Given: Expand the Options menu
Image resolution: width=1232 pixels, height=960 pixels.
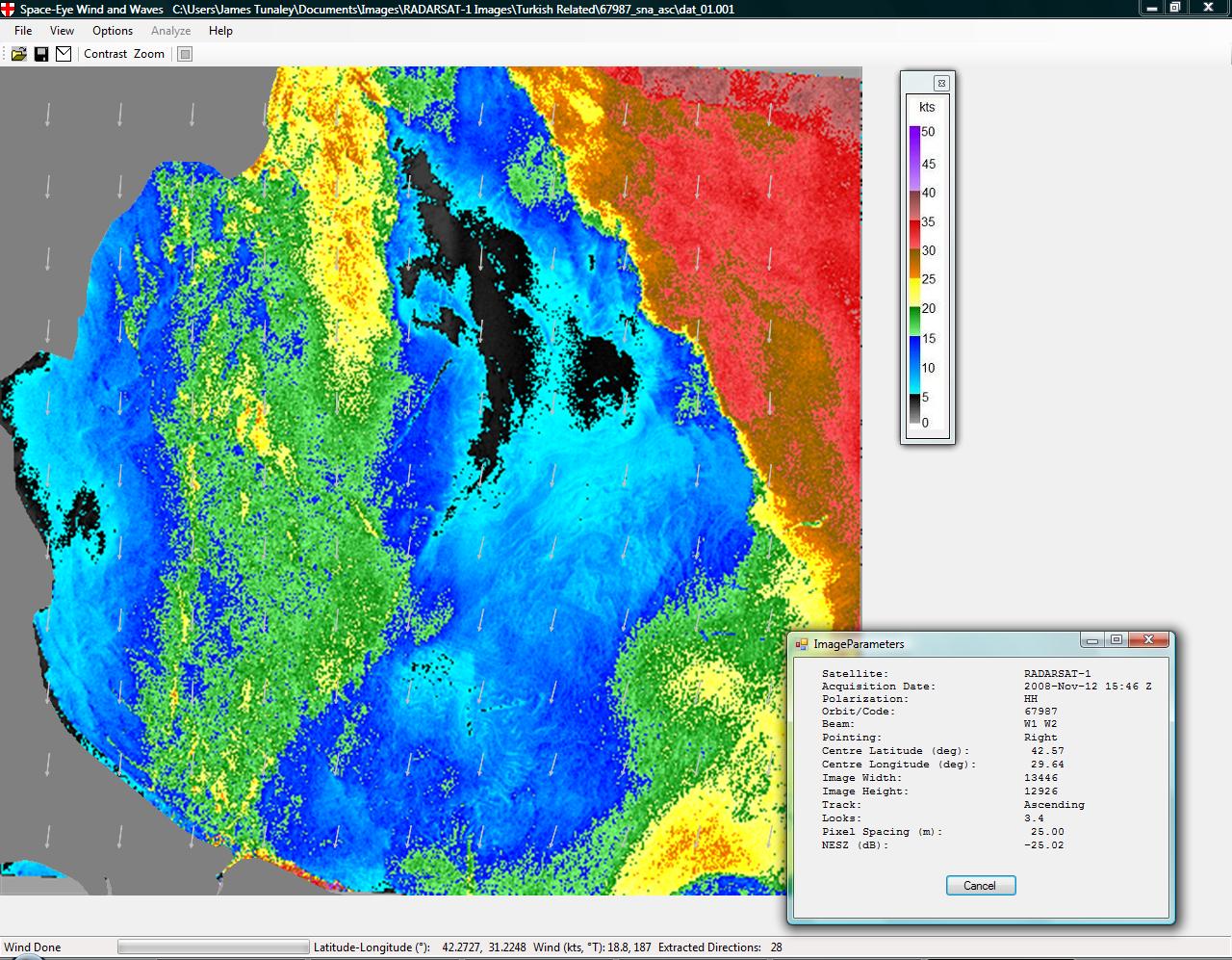Looking at the screenshot, I should 113,31.
